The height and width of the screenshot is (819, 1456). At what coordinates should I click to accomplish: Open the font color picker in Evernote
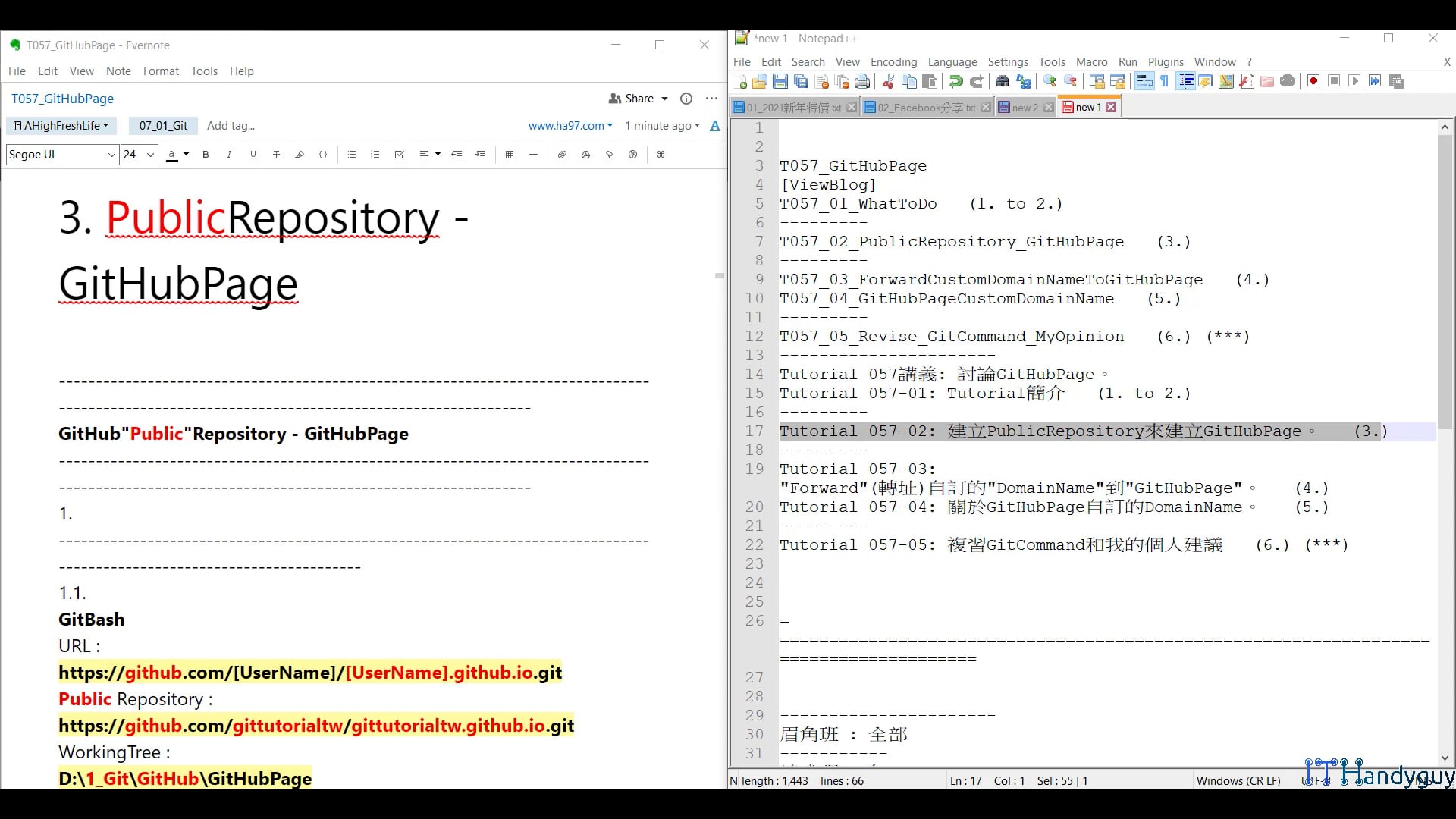(177, 155)
